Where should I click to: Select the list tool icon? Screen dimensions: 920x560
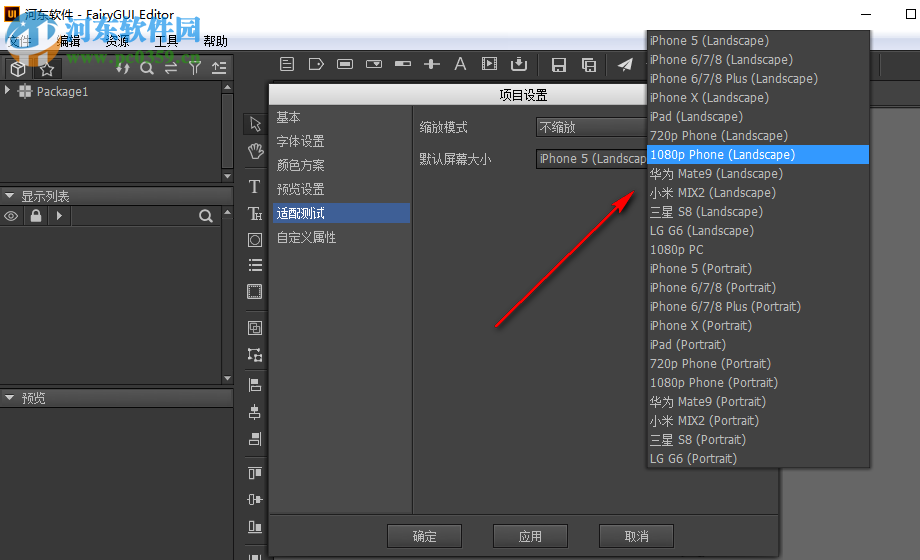point(255,265)
